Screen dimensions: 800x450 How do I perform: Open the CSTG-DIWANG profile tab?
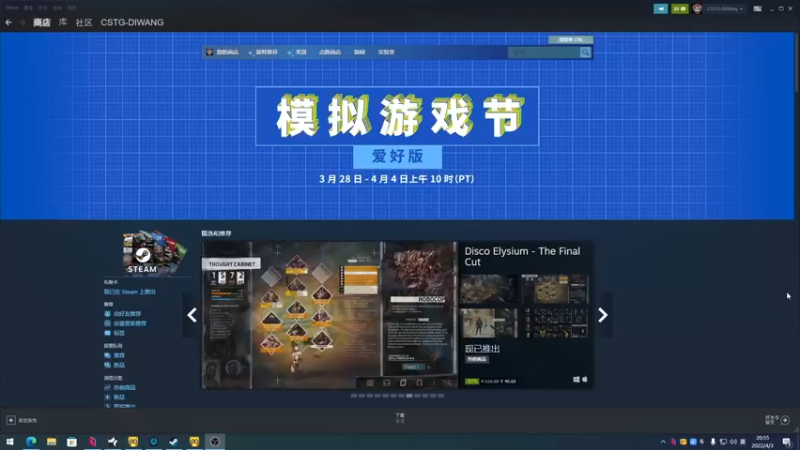pos(132,22)
